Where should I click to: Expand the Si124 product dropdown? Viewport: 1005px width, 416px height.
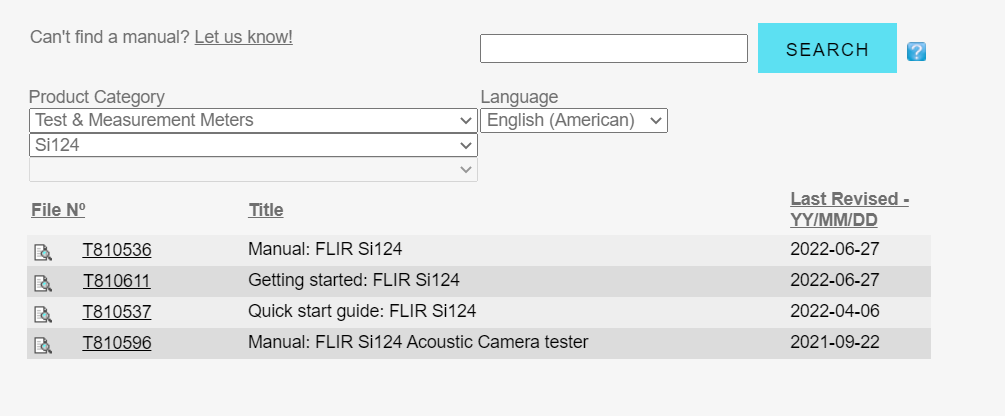(253, 145)
